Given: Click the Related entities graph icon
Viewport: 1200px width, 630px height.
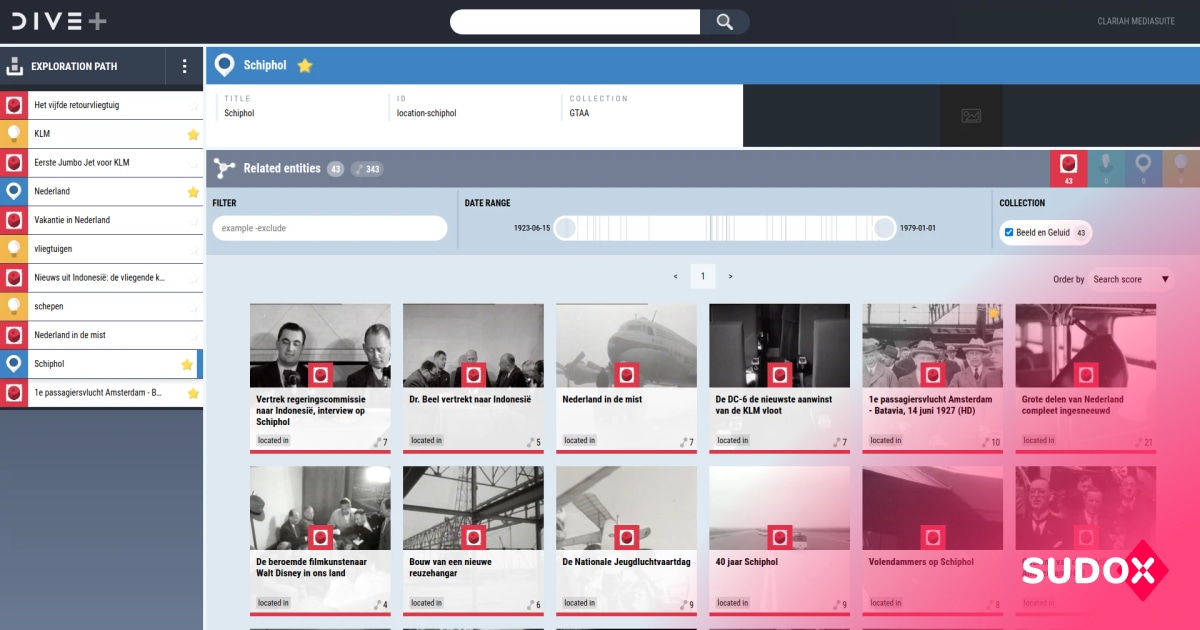Looking at the screenshot, I should tap(224, 169).
